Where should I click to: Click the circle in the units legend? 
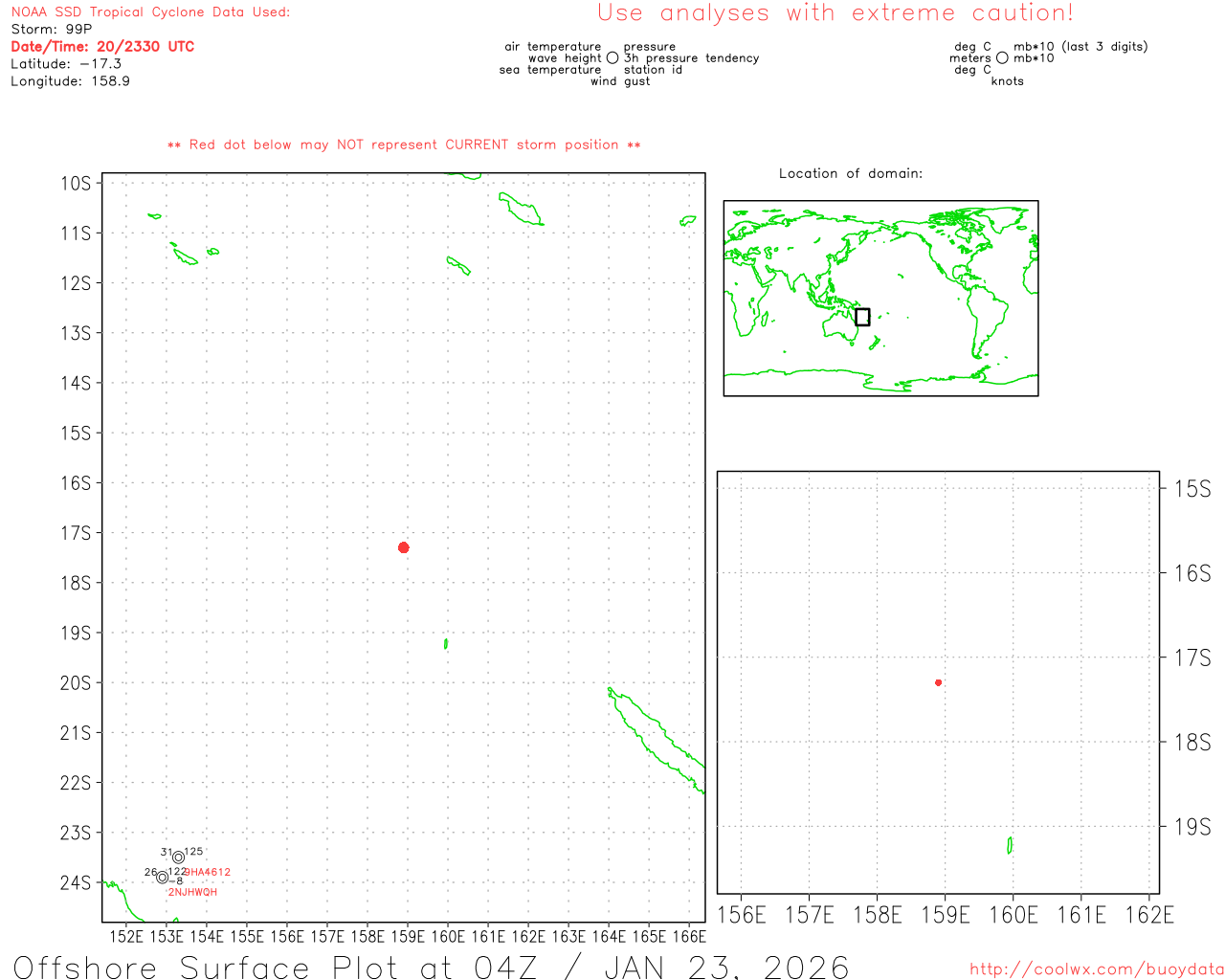coord(1002,58)
